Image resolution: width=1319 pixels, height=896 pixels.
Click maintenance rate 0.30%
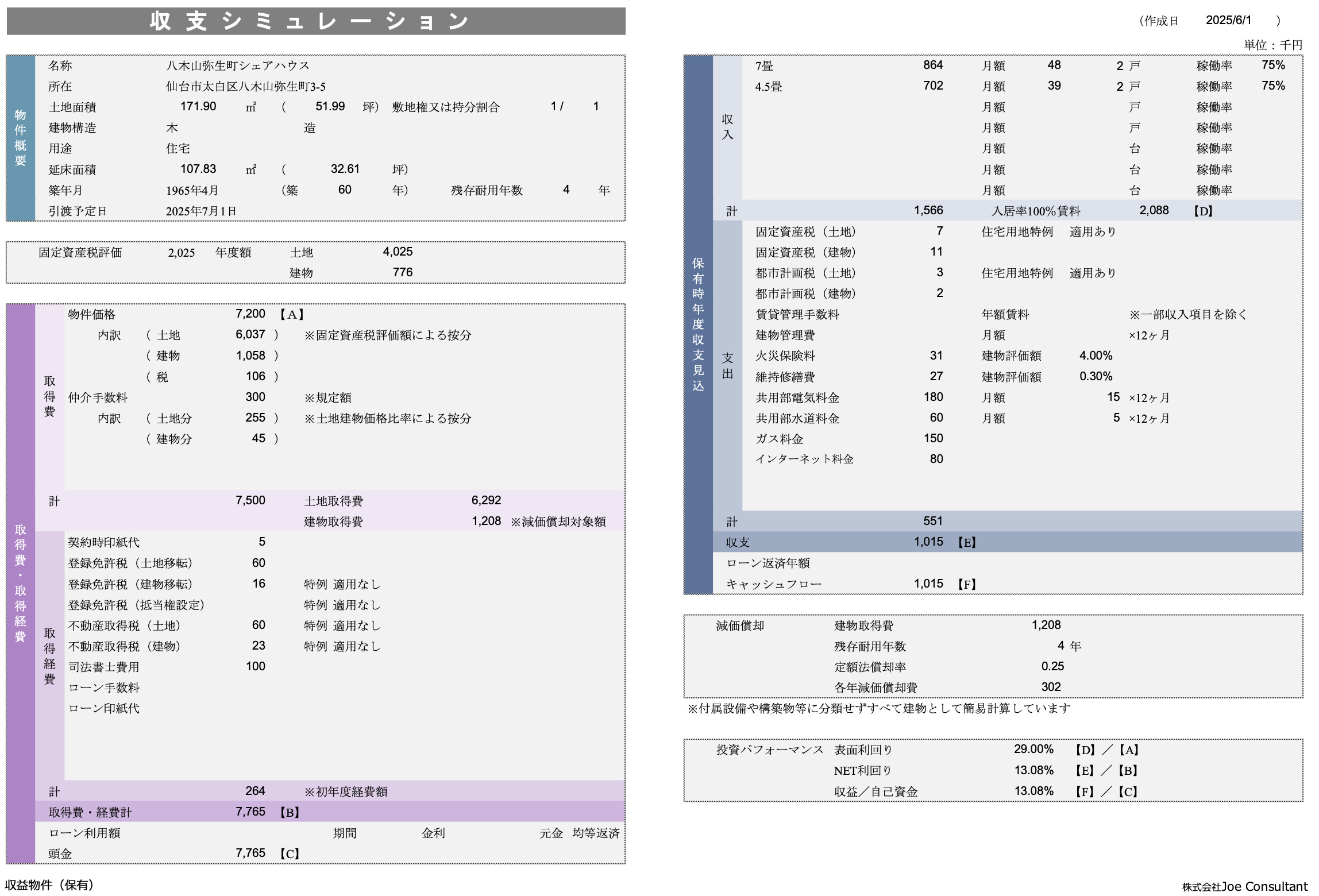1096,376
